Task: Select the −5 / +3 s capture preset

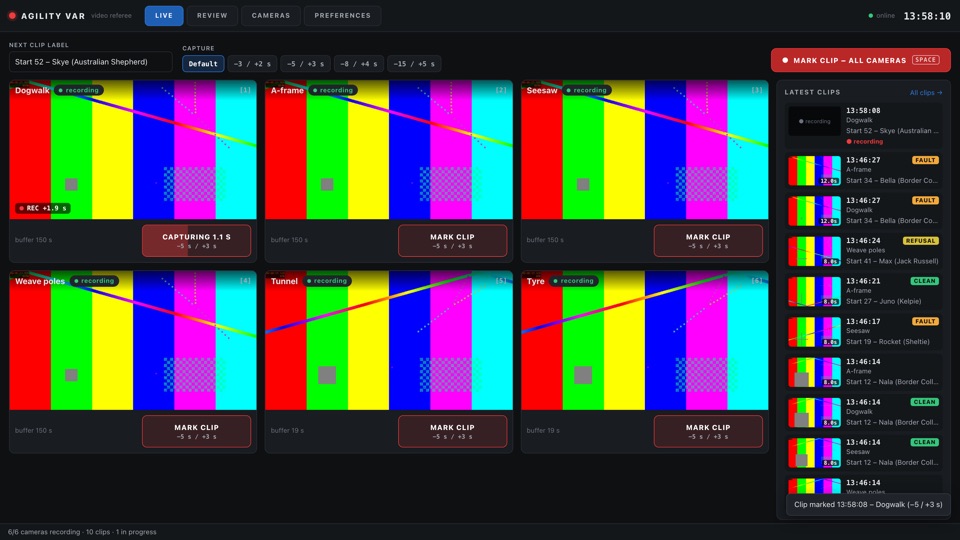Action: tap(306, 64)
